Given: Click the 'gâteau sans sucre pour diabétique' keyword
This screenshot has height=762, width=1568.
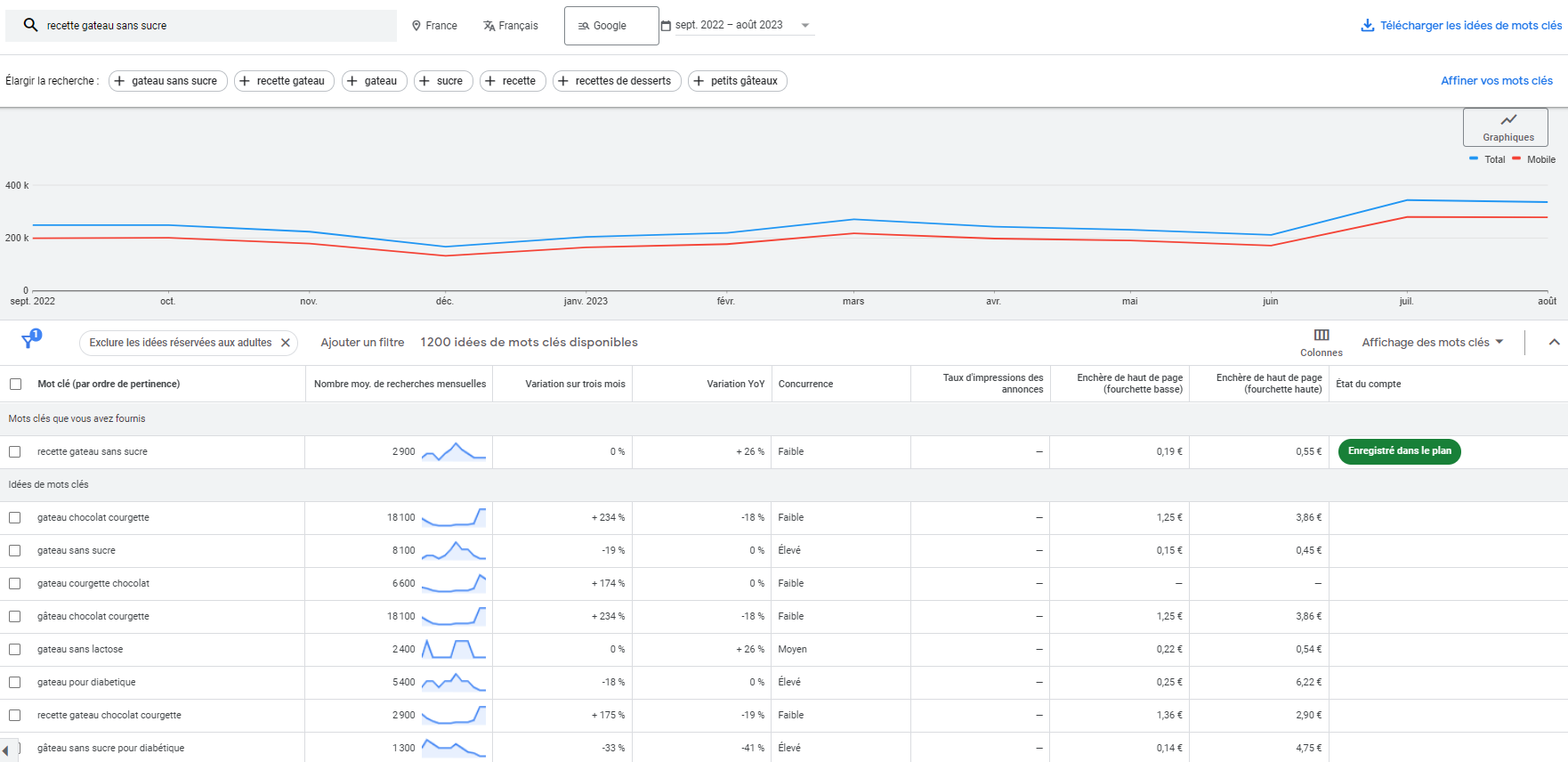Looking at the screenshot, I should tap(110, 749).
